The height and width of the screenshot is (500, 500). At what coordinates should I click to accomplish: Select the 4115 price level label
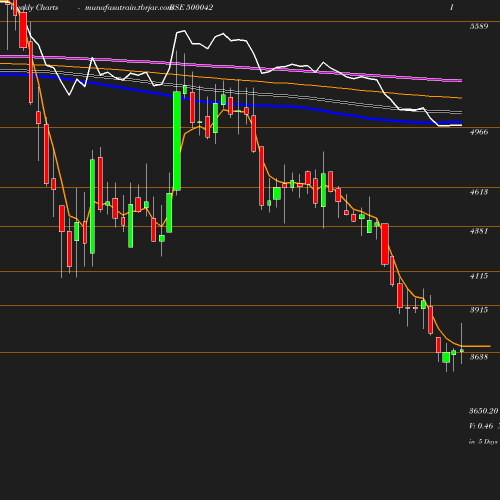click(x=479, y=276)
